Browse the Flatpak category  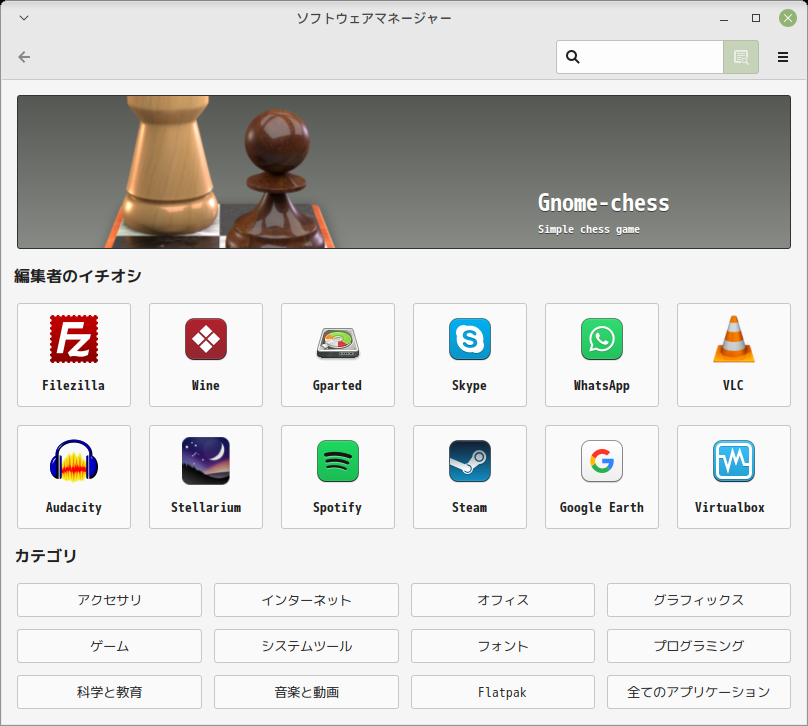tap(502, 692)
